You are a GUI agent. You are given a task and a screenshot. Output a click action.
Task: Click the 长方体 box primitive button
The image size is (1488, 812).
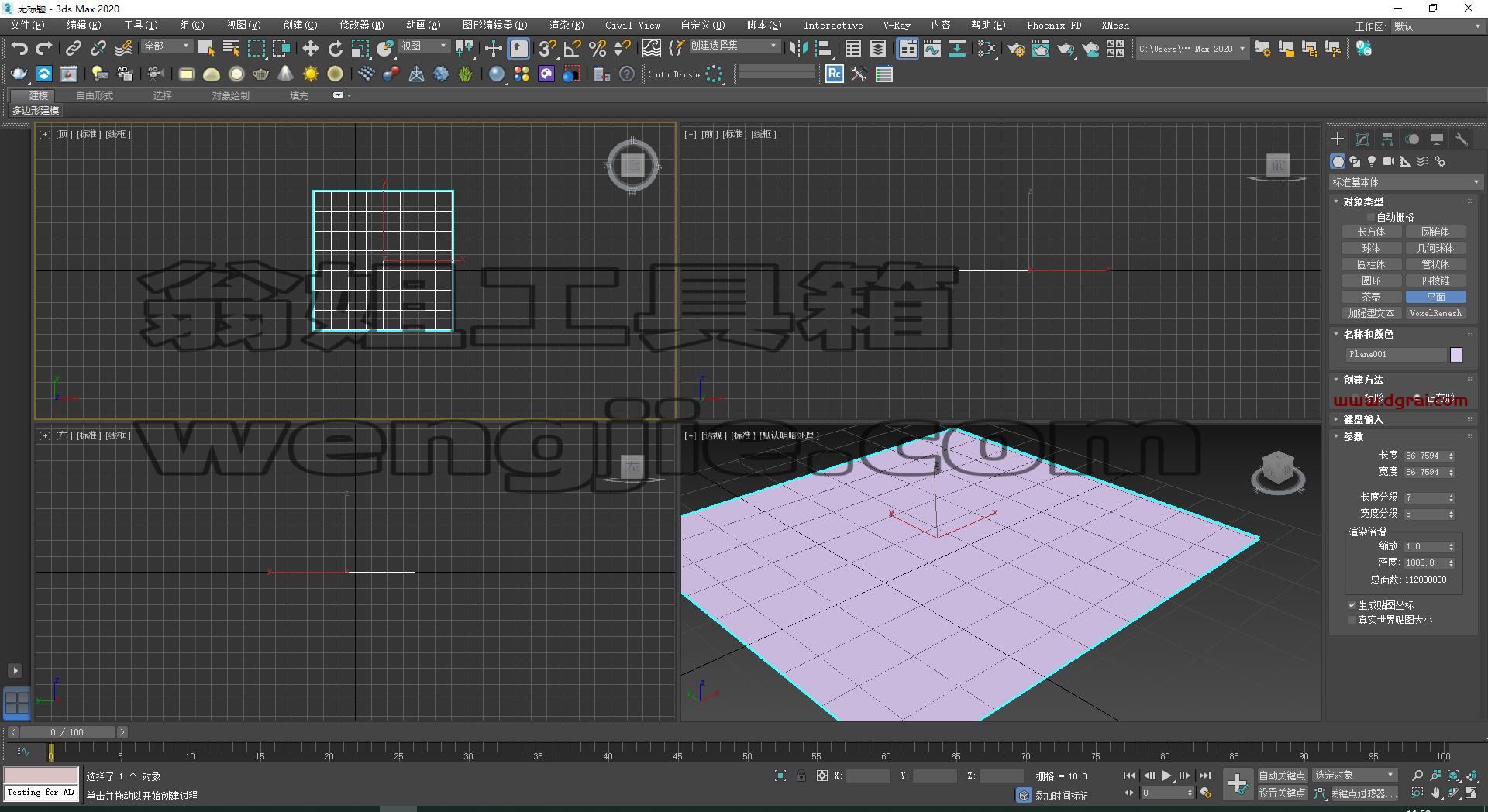tap(1371, 232)
